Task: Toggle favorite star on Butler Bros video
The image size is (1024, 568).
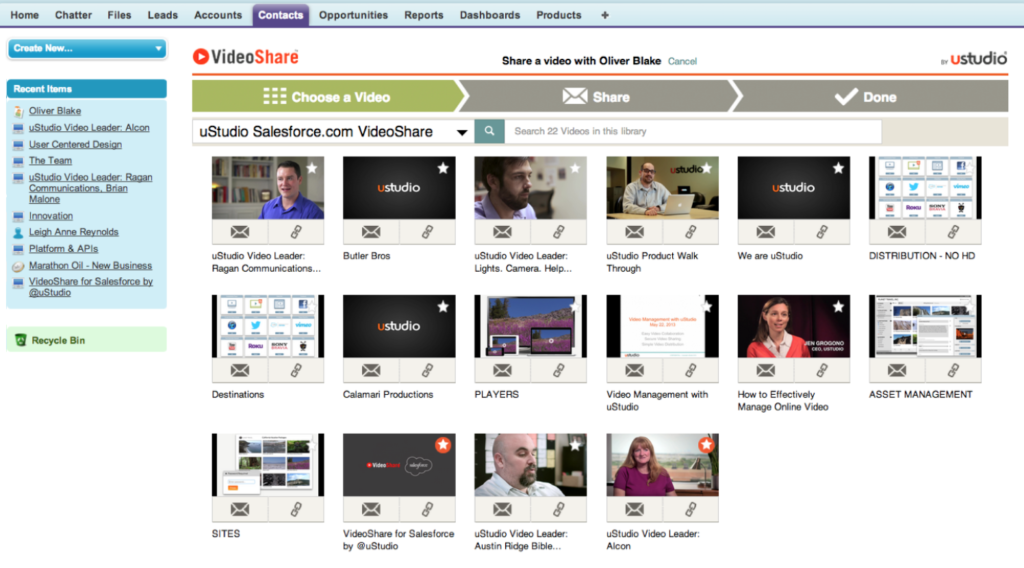Action: pyautogui.click(x=443, y=168)
